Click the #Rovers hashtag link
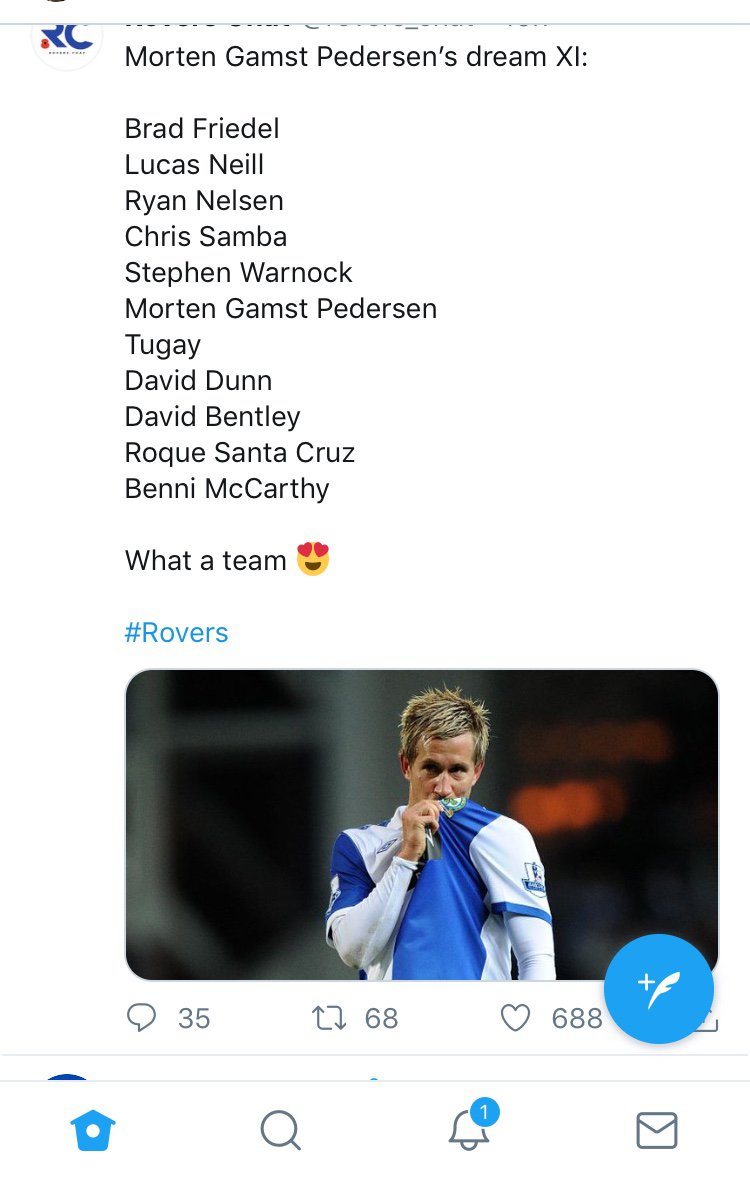750x1180 pixels. pos(177,632)
